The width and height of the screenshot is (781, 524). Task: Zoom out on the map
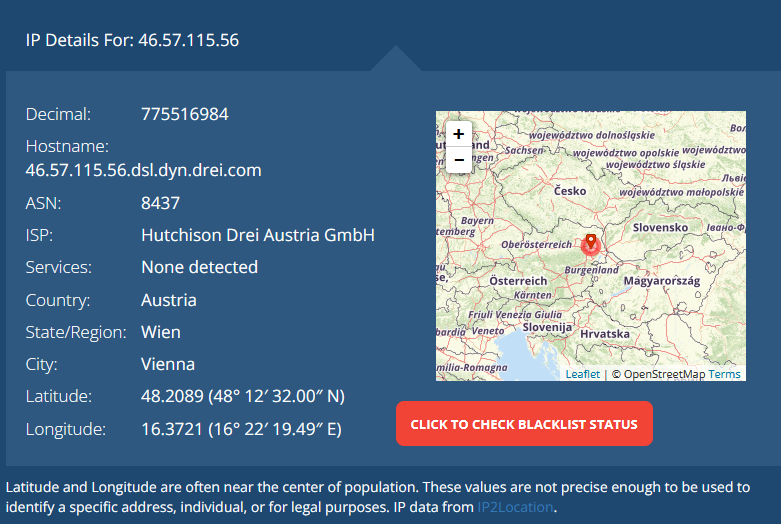(x=458, y=159)
